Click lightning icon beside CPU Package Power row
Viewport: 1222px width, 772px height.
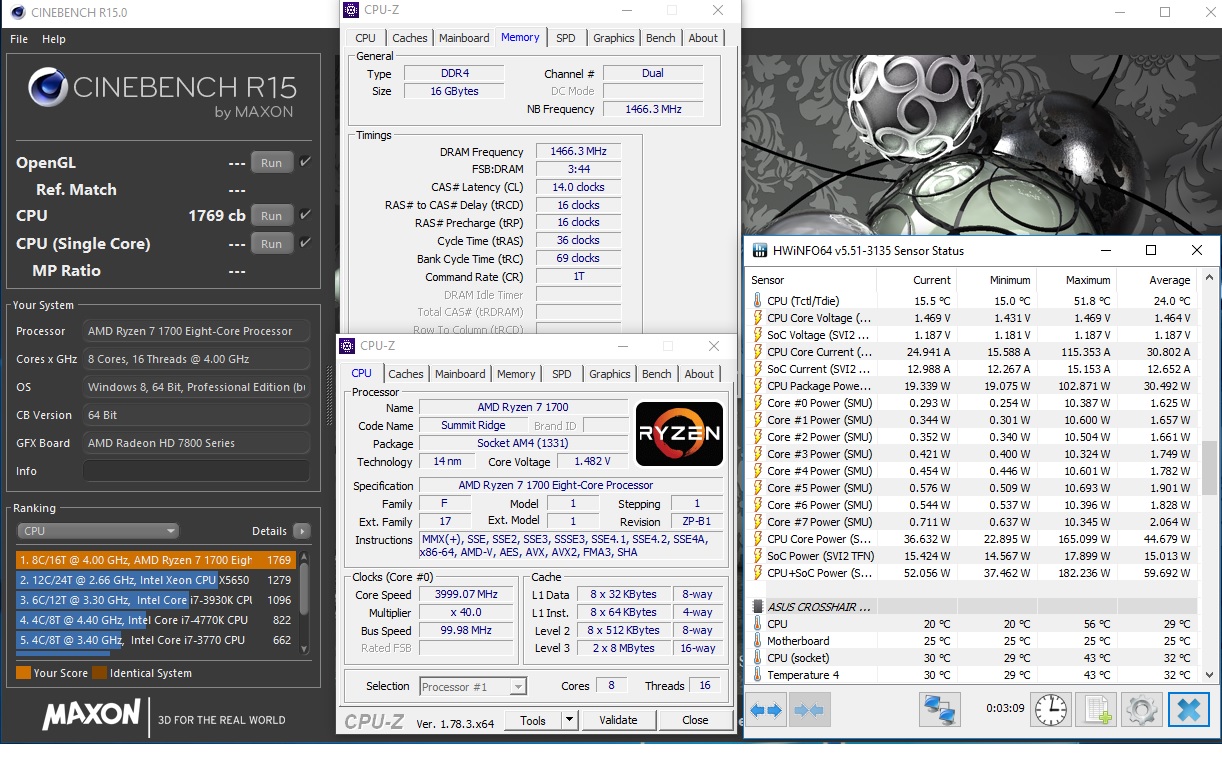point(757,386)
